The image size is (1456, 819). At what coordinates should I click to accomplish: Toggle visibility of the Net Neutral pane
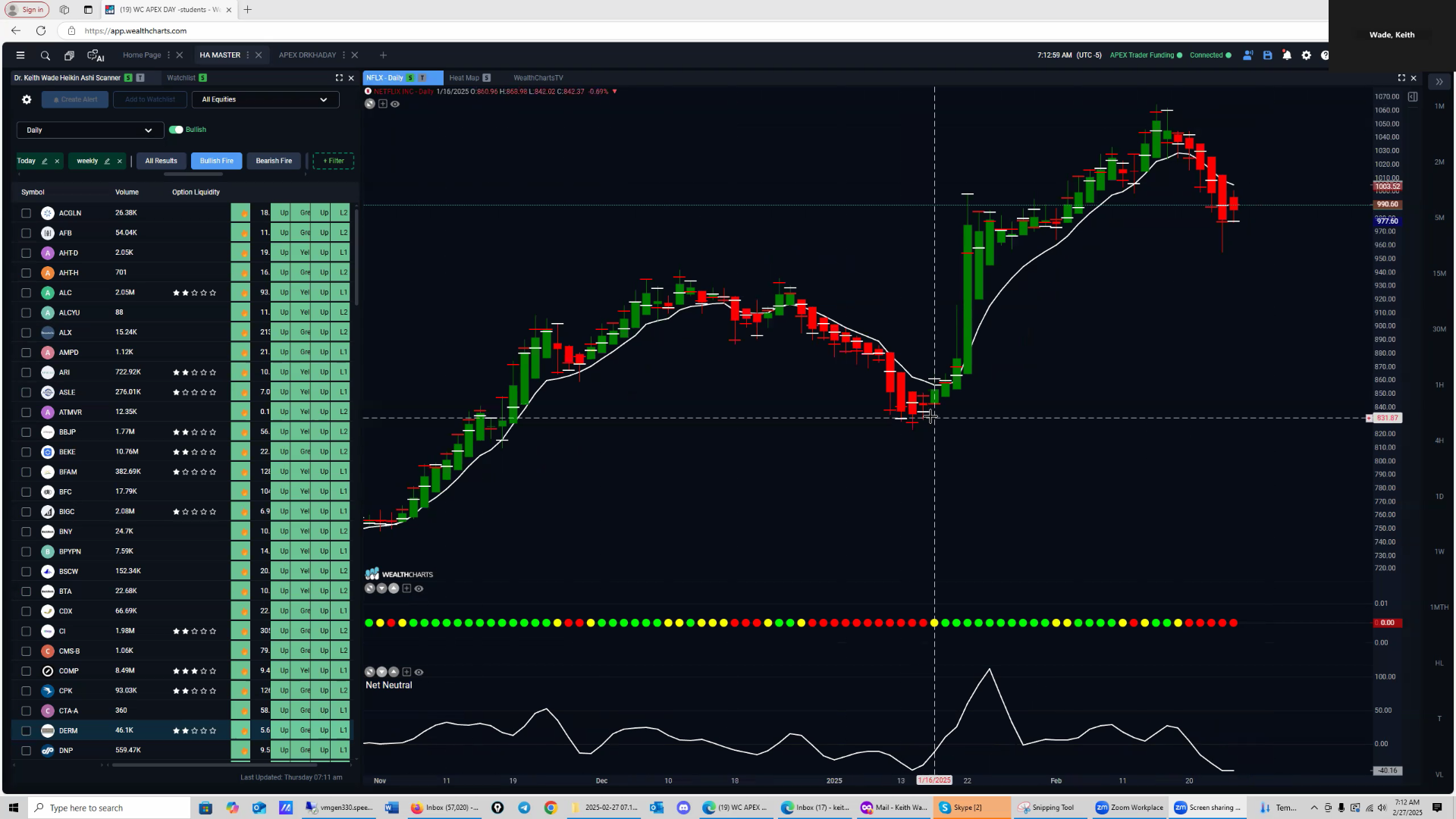[419, 673]
